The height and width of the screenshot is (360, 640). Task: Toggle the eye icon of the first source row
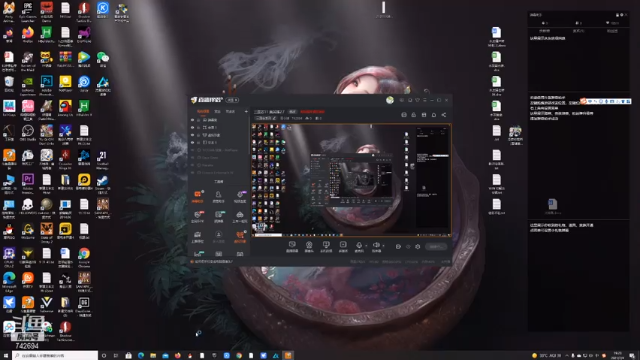click(193, 120)
